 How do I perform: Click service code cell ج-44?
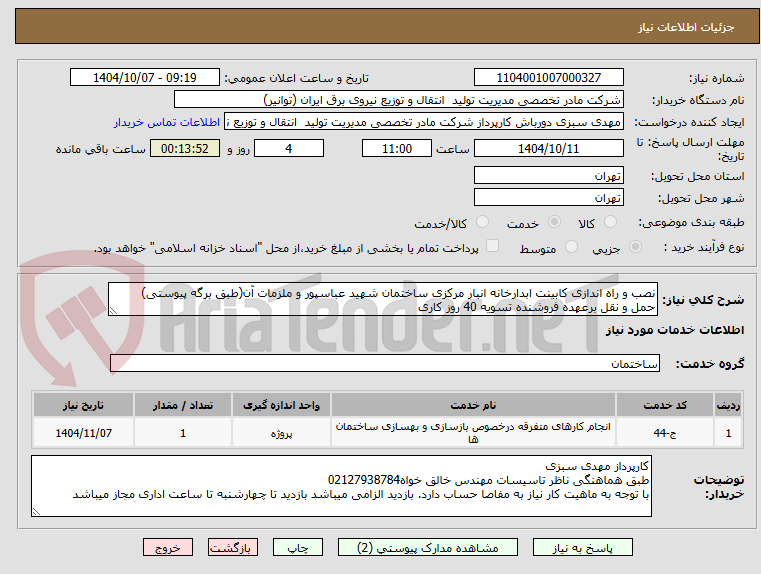click(665, 432)
